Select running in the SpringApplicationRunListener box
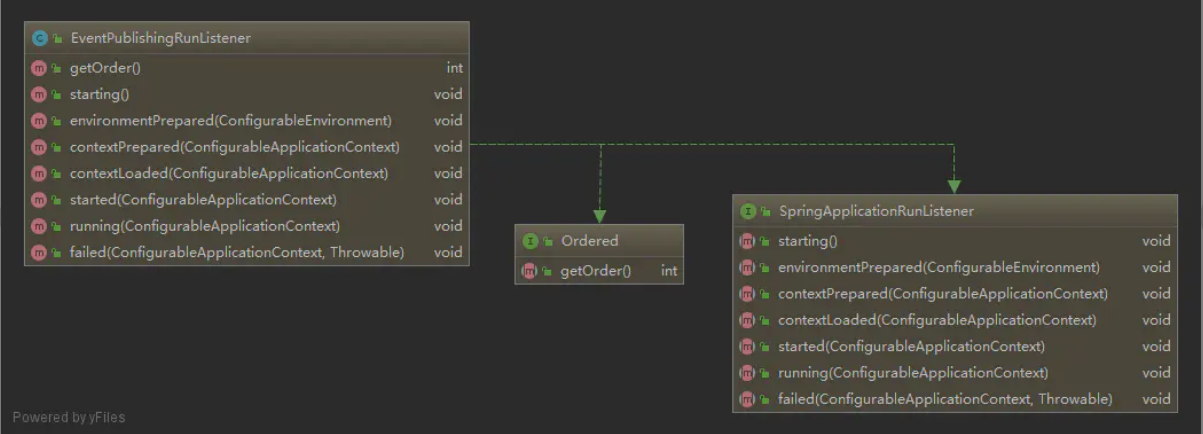The width and height of the screenshot is (1203, 434). click(912, 372)
